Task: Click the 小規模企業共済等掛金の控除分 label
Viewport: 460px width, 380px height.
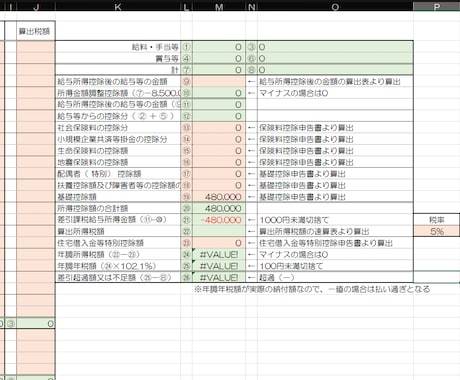Action: pos(112,139)
